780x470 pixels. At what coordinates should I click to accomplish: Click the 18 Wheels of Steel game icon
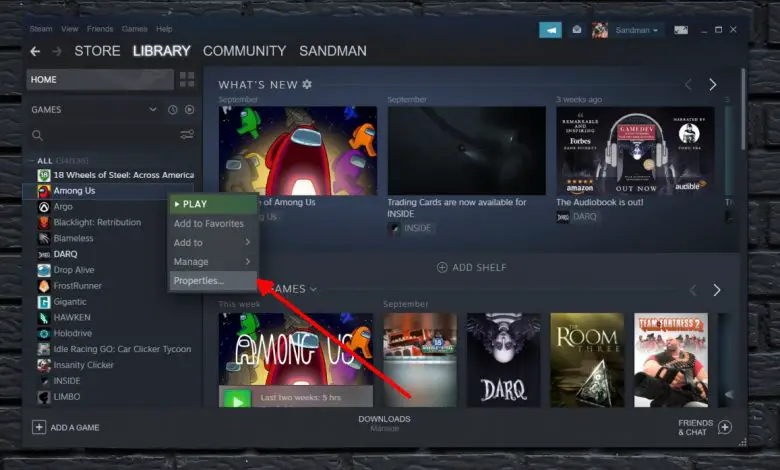click(x=44, y=175)
